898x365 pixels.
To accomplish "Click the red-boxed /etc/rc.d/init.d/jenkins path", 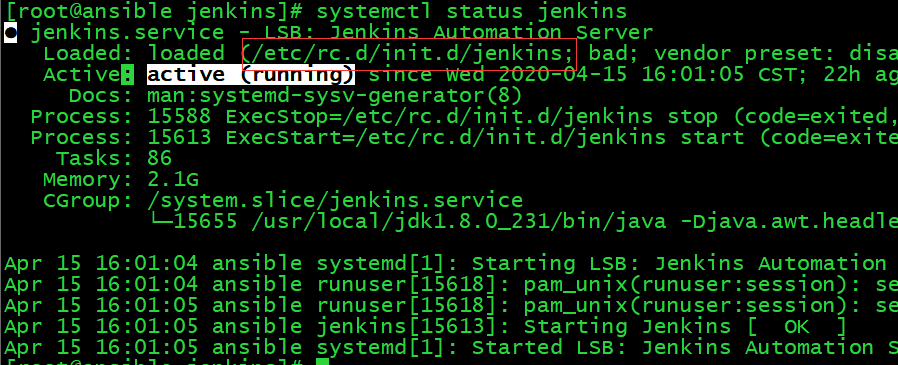I will 409,54.
